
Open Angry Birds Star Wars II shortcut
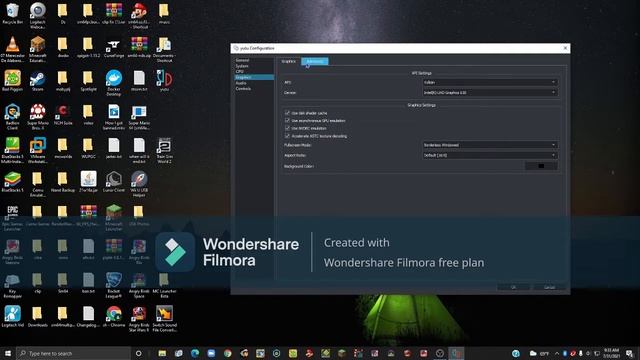pyautogui.click(x=139, y=319)
